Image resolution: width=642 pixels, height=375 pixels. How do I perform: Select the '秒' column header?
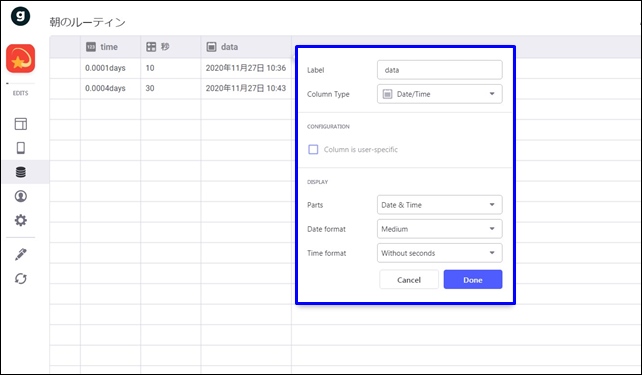click(171, 47)
